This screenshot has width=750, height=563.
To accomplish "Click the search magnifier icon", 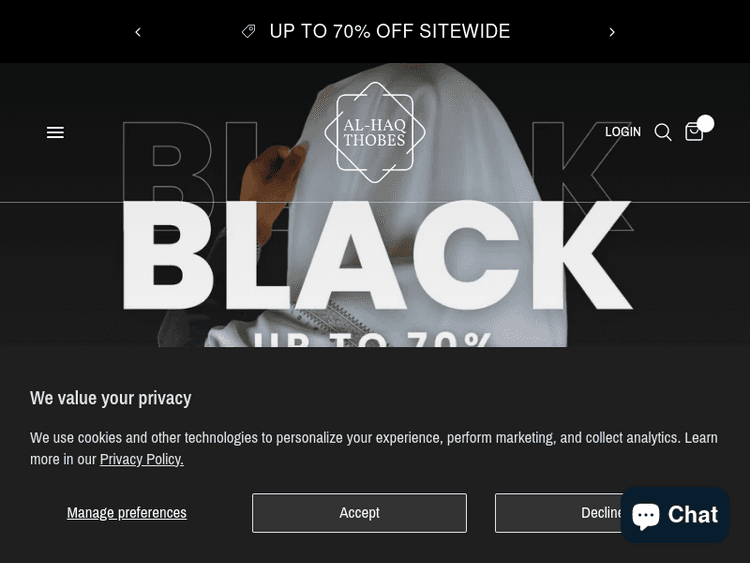I will (663, 132).
